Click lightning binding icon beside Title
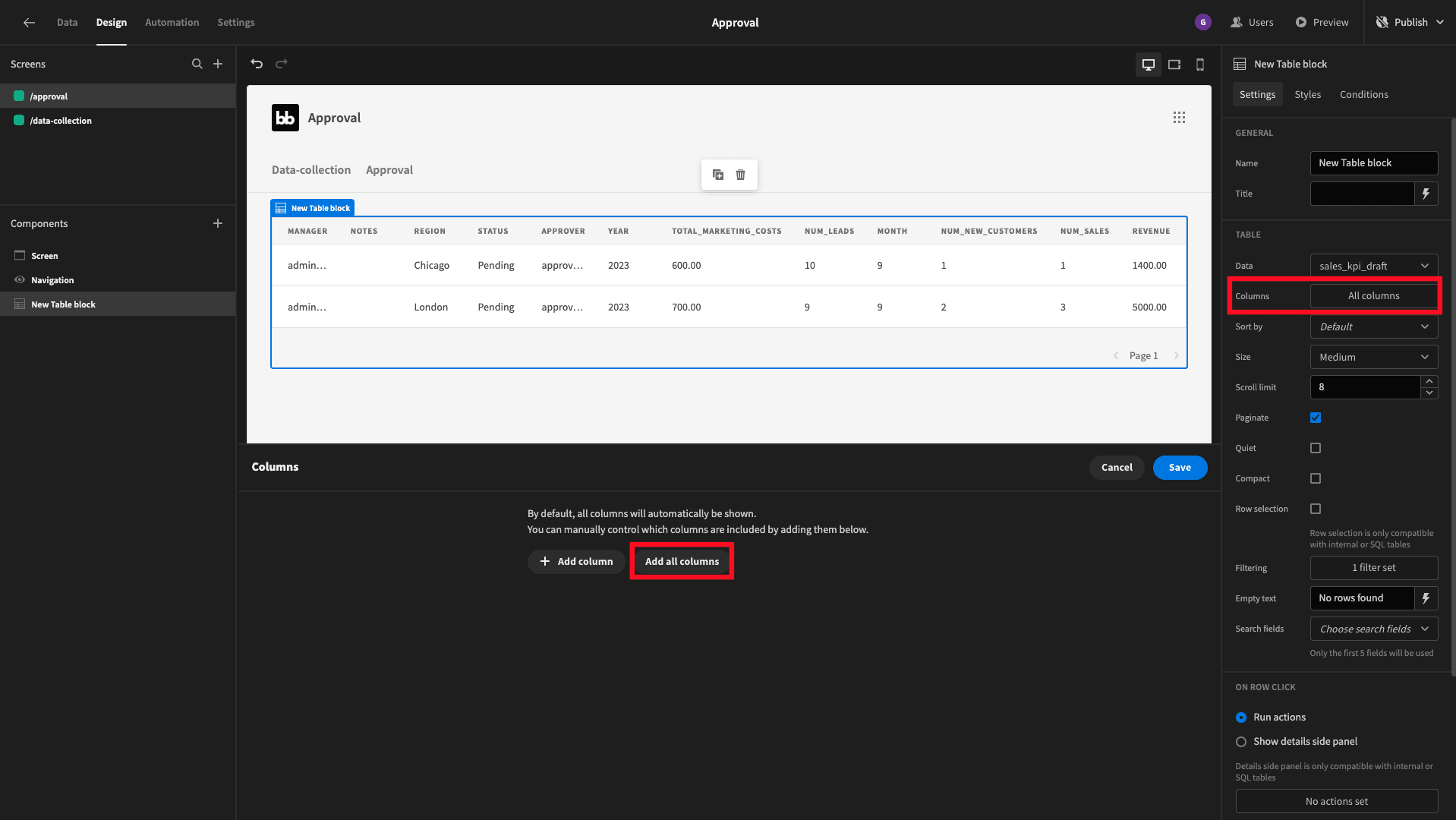1456x820 pixels. pos(1426,194)
